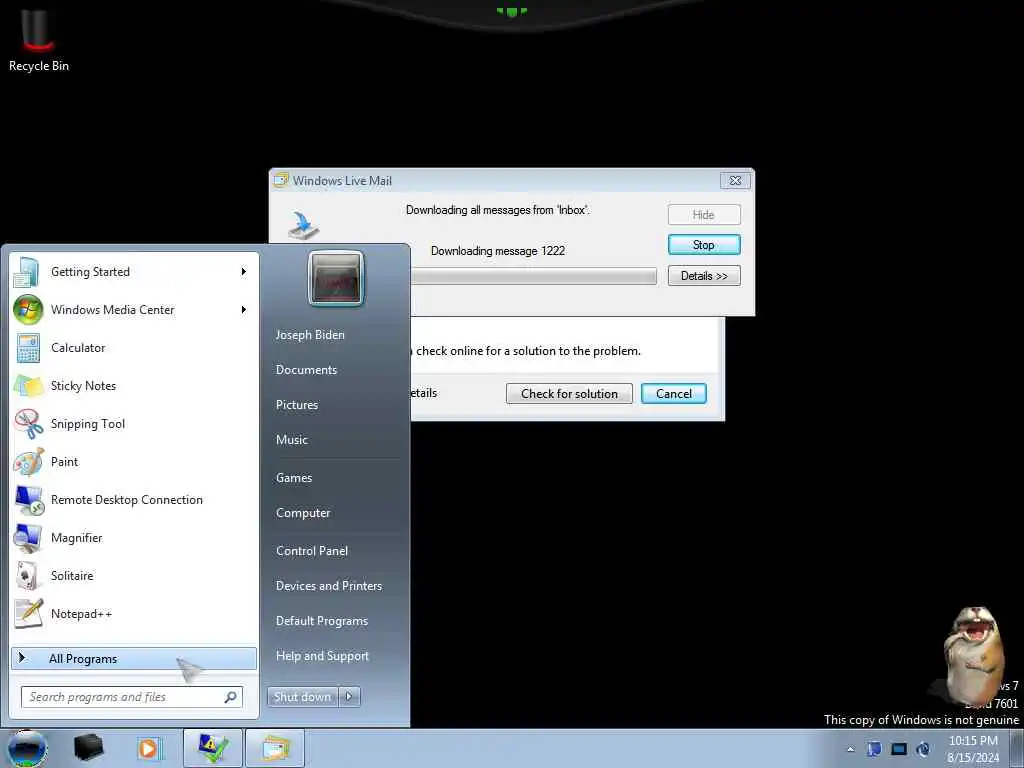
Task: Open the Solitaire icon
Action: point(28,576)
